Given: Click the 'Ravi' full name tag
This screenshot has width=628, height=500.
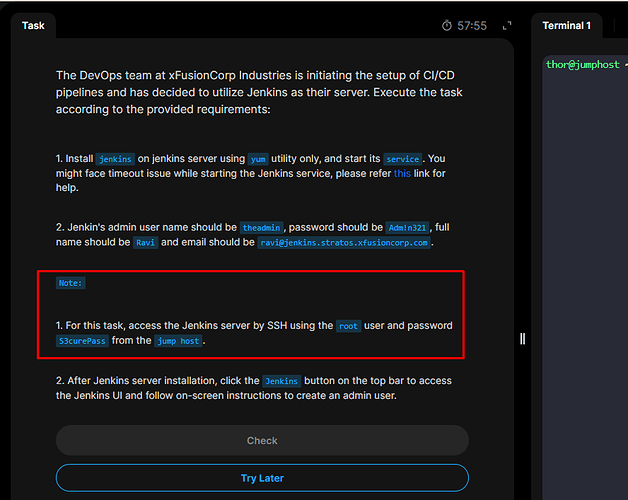Looking at the screenshot, I should point(145,242).
